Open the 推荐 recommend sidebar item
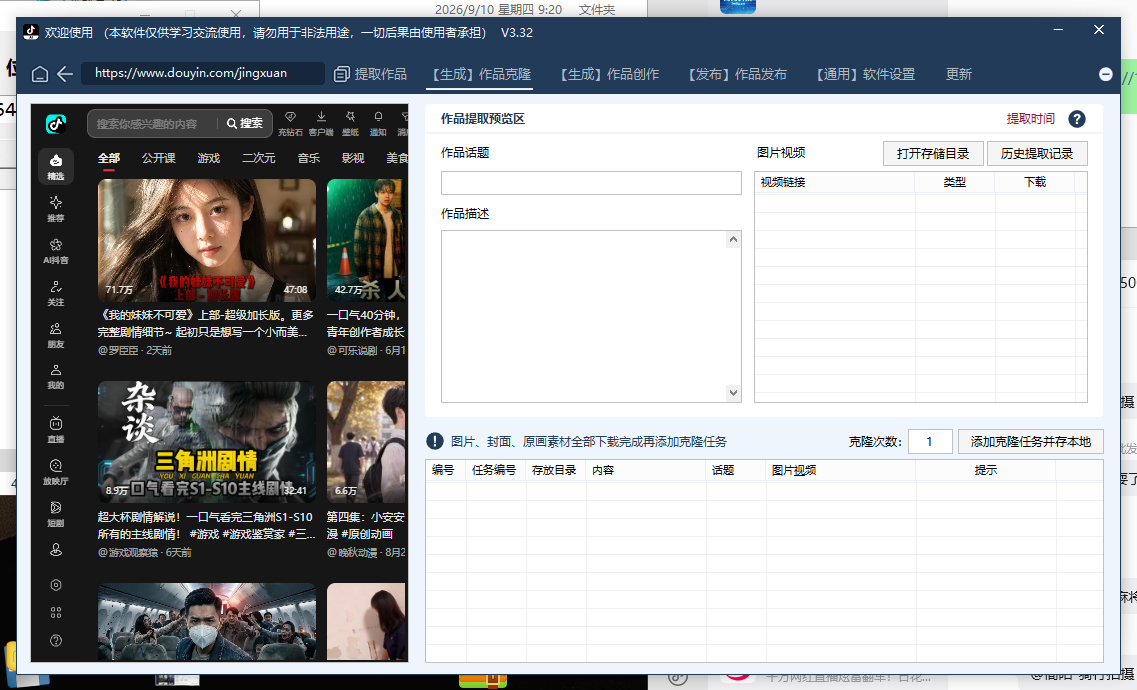1137x690 pixels. pos(56,209)
